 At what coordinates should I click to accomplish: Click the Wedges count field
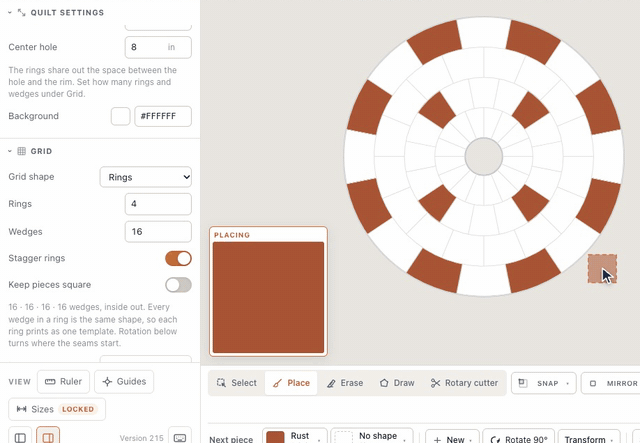(158, 232)
